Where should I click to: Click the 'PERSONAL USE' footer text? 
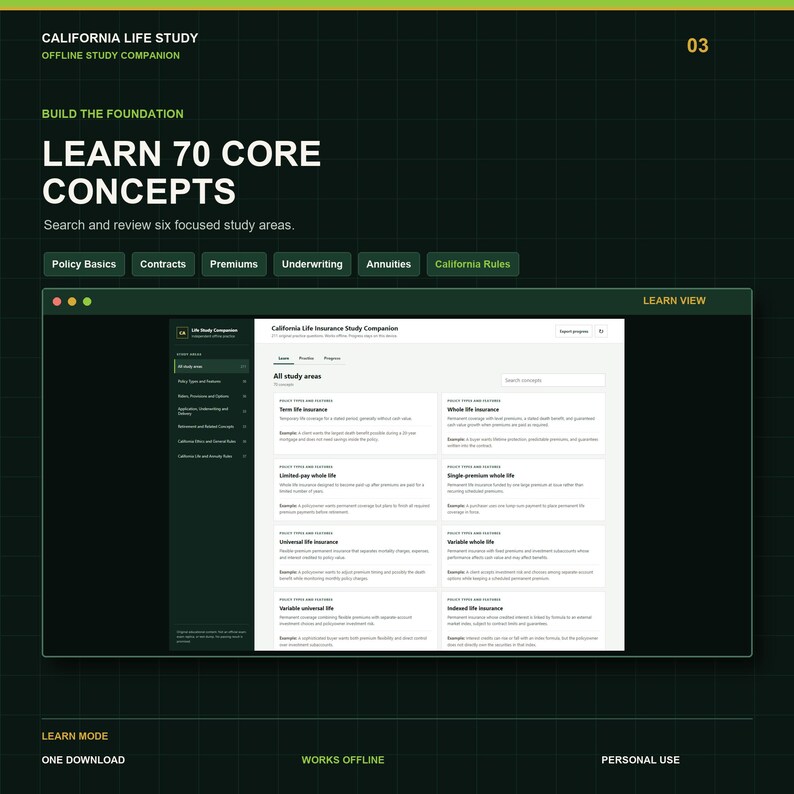(641, 760)
